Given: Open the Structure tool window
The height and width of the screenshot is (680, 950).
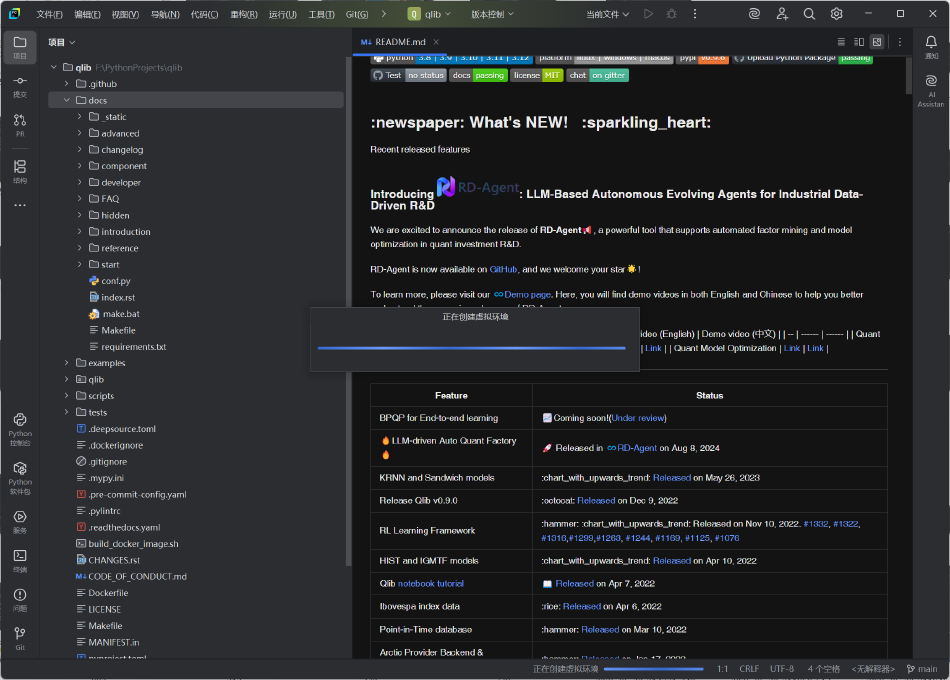Looking at the screenshot, I should [x=20, y=171].
